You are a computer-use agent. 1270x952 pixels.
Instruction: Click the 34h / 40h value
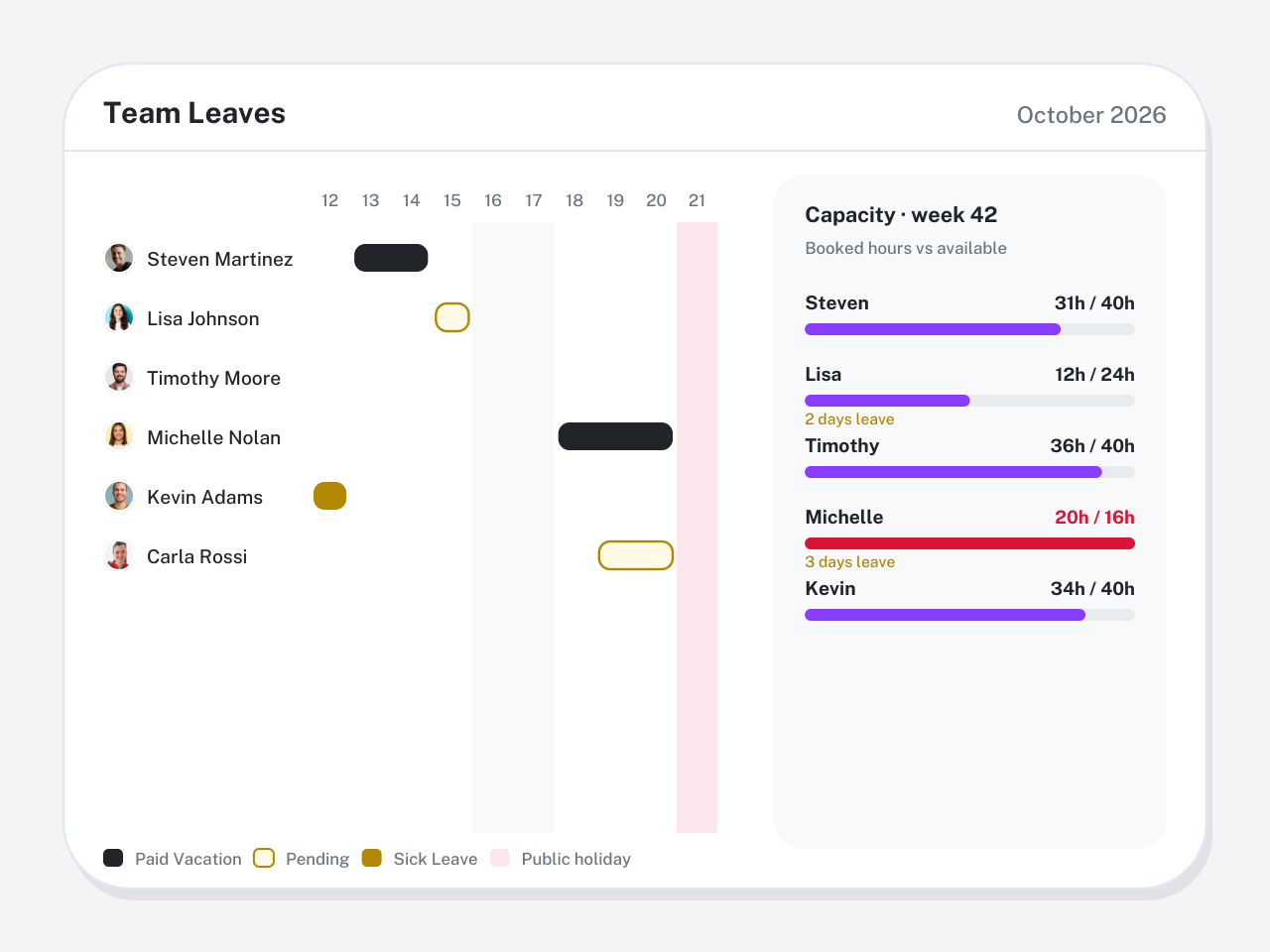(x=1092, y=589)
